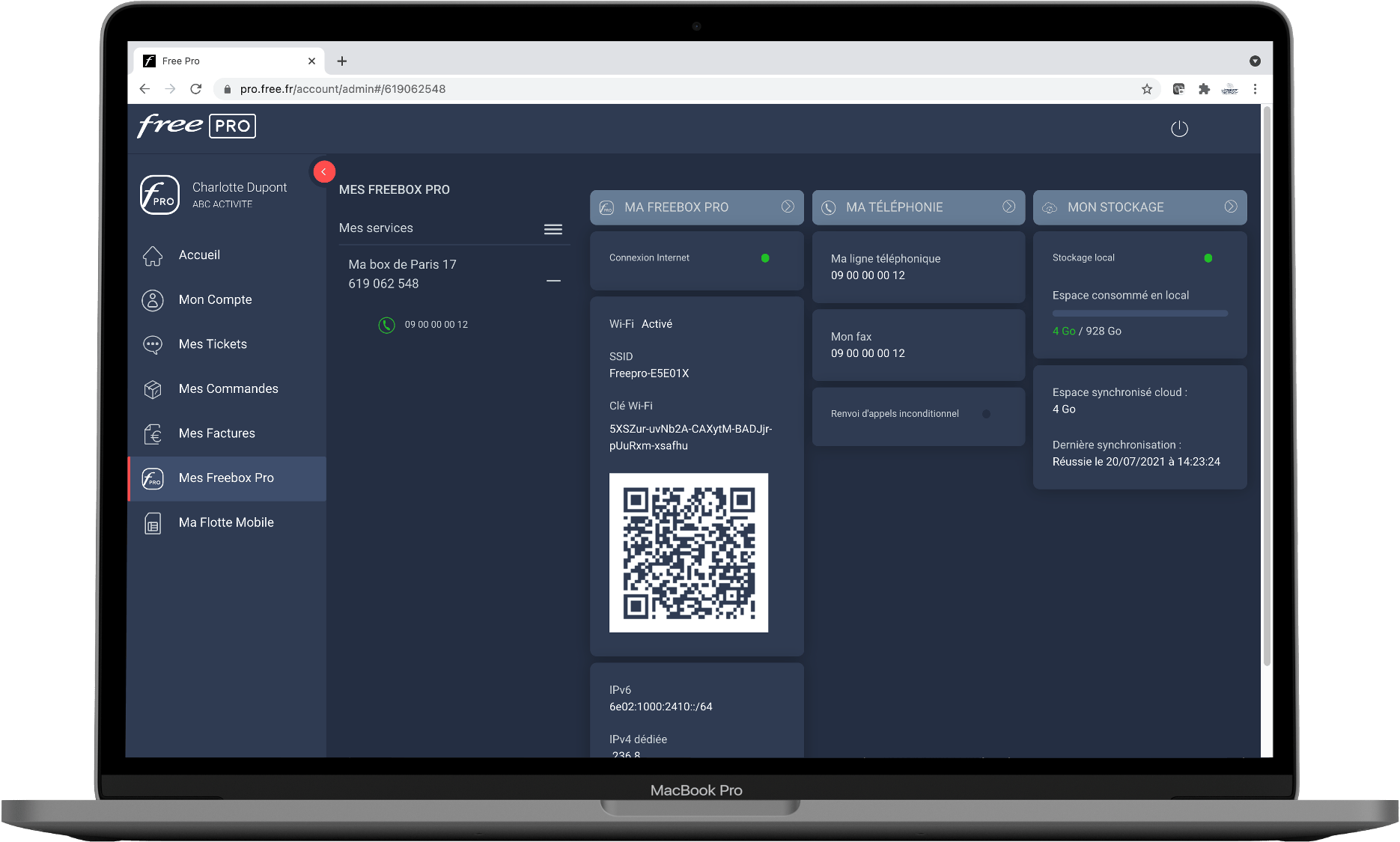Open the Chrome three-dot menu
The width and height of the screenshot is (1400, 842).
click(x=1256, y=89)
